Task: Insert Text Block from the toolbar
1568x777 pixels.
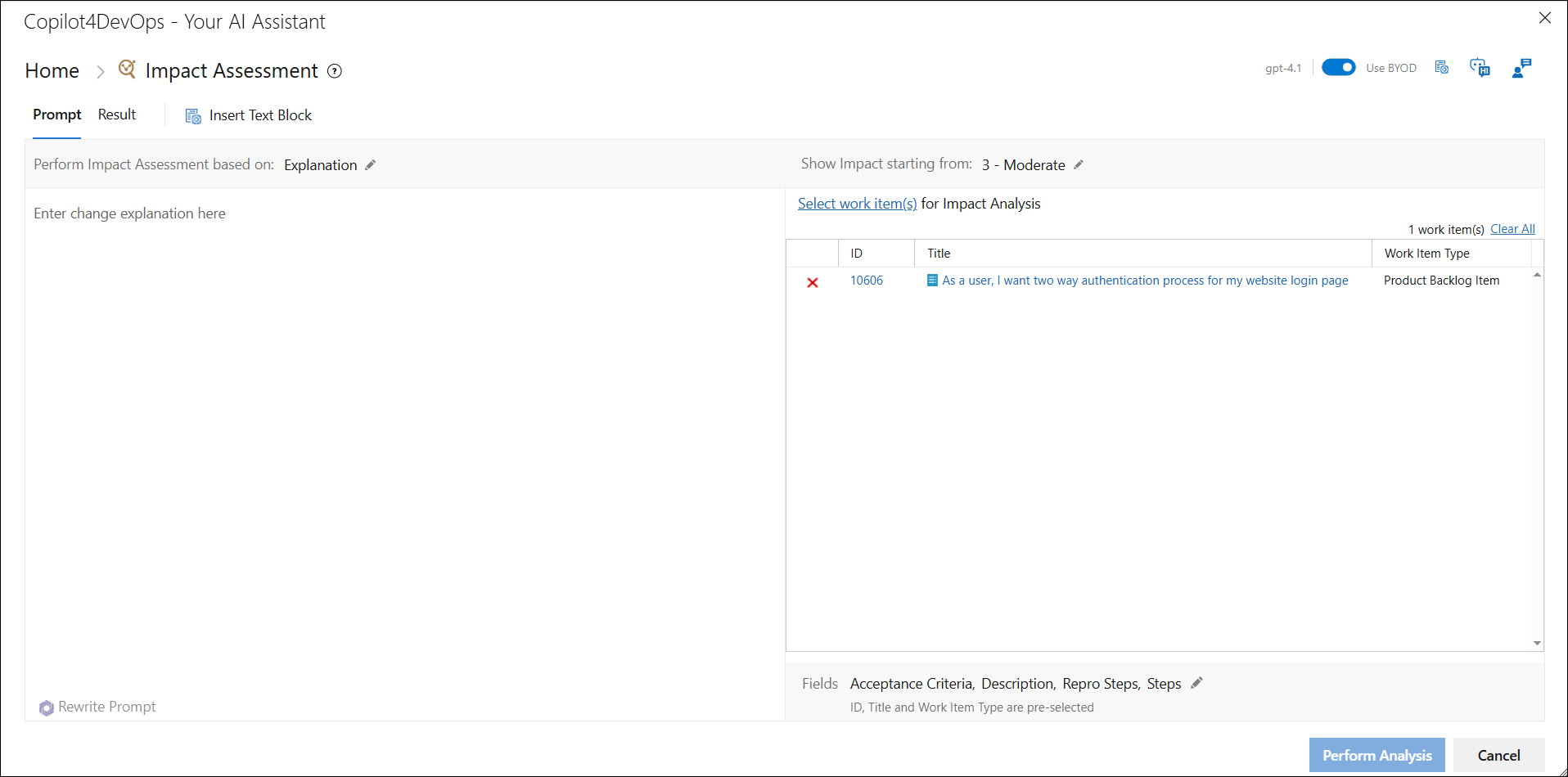Action: (249, 115)
